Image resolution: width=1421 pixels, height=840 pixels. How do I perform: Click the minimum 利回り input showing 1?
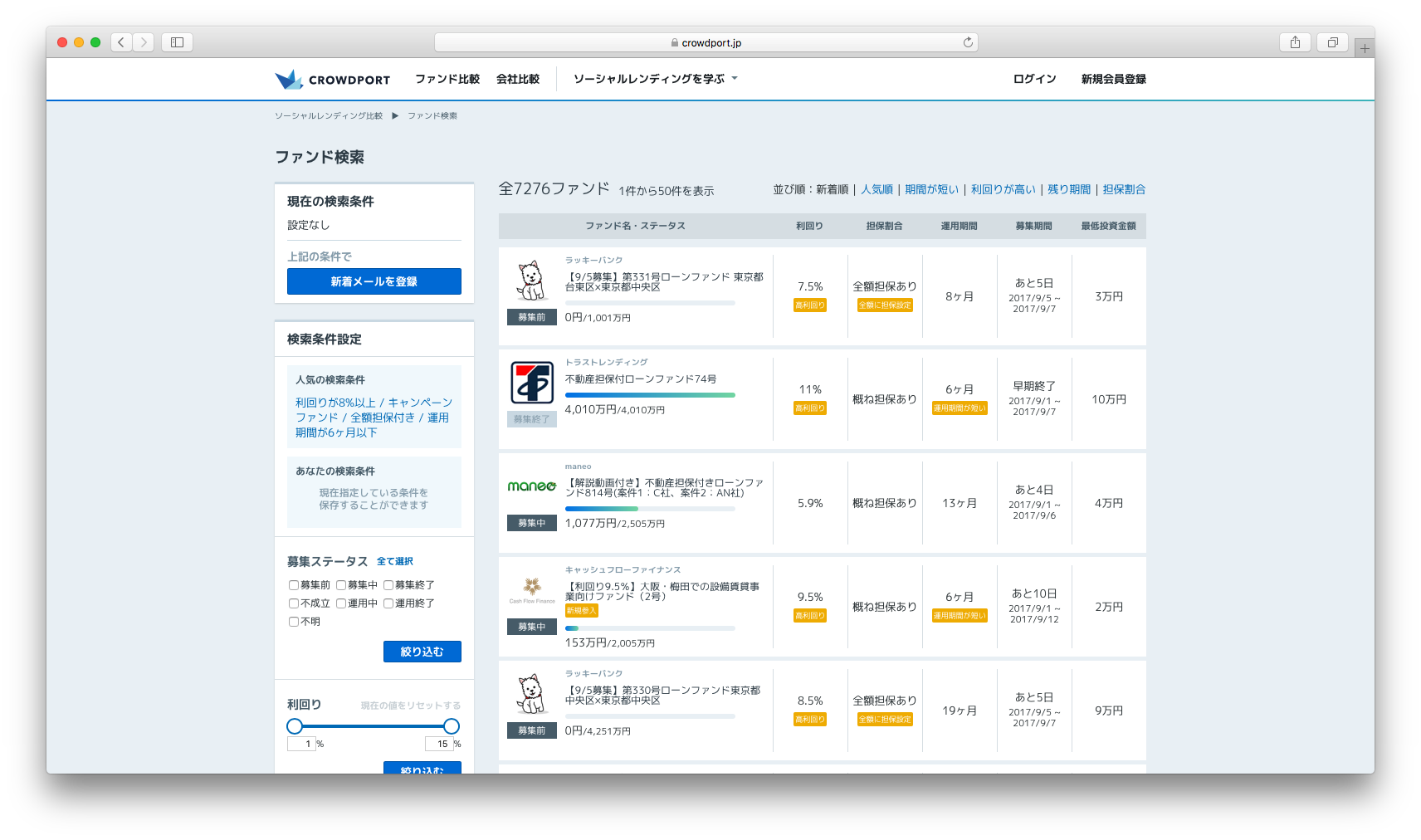300,744
